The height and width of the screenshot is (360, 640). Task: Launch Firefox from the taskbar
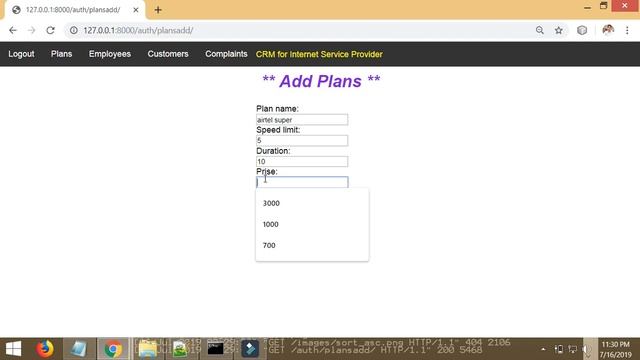[45, 349]
